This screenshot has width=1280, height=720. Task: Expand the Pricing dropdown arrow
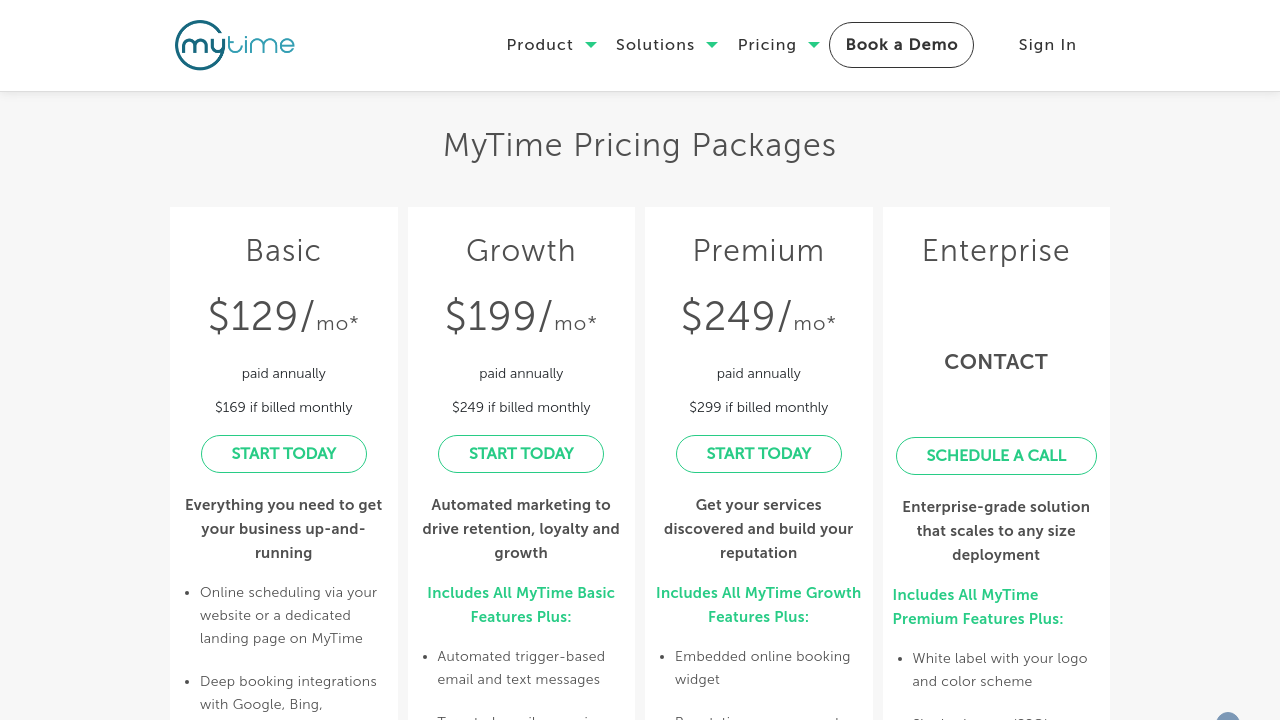click(x=814, y=45)
